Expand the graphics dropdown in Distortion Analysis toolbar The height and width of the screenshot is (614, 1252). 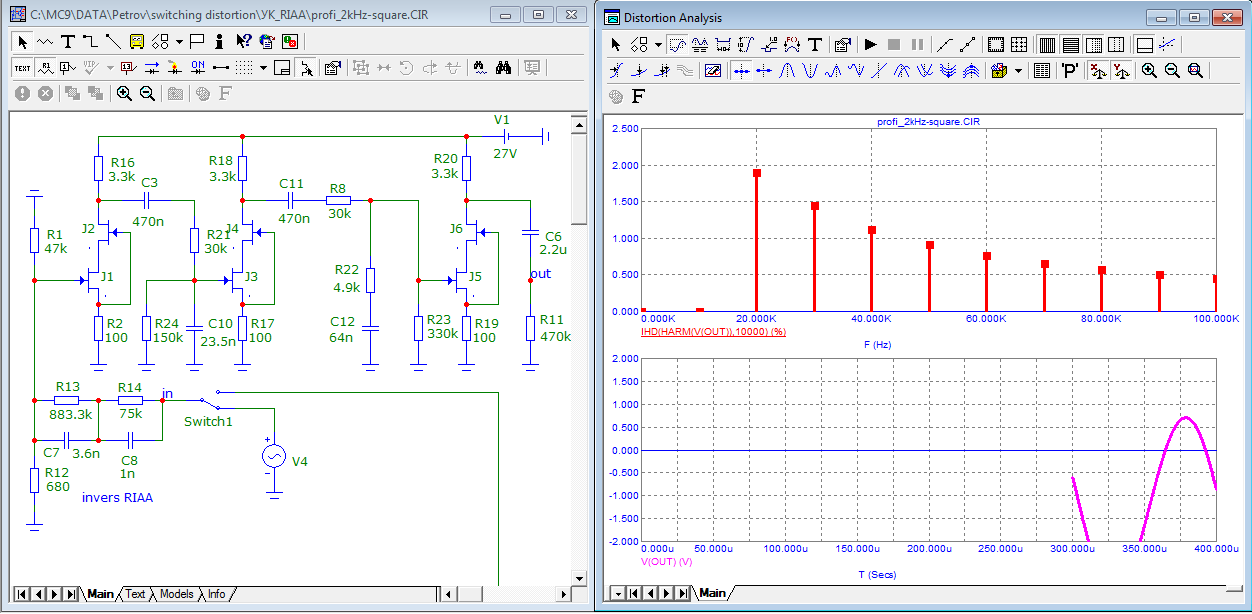pyautogui.click(x=657, y=45)
